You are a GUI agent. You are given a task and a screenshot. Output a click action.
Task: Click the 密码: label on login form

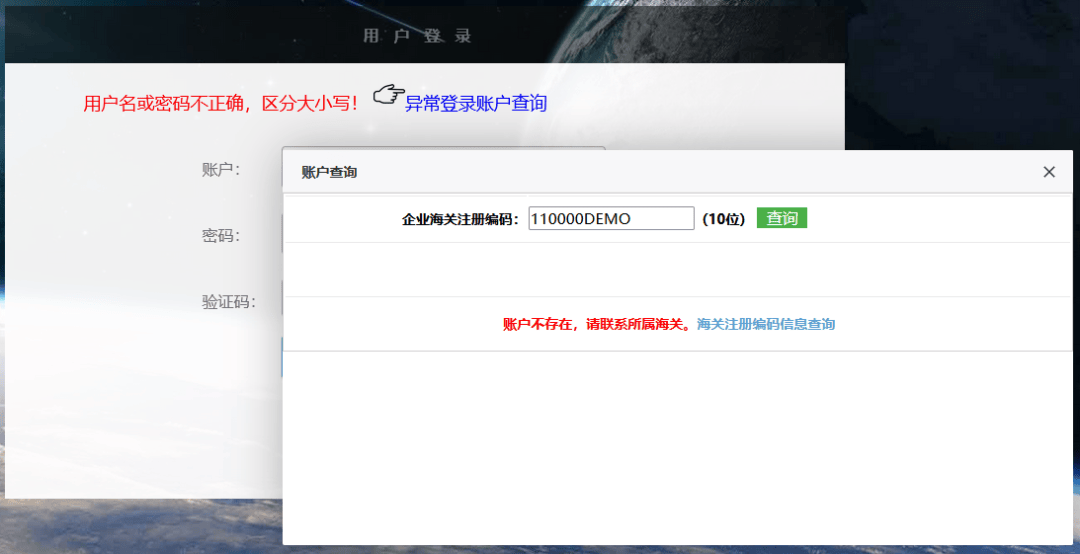(221, 235)
